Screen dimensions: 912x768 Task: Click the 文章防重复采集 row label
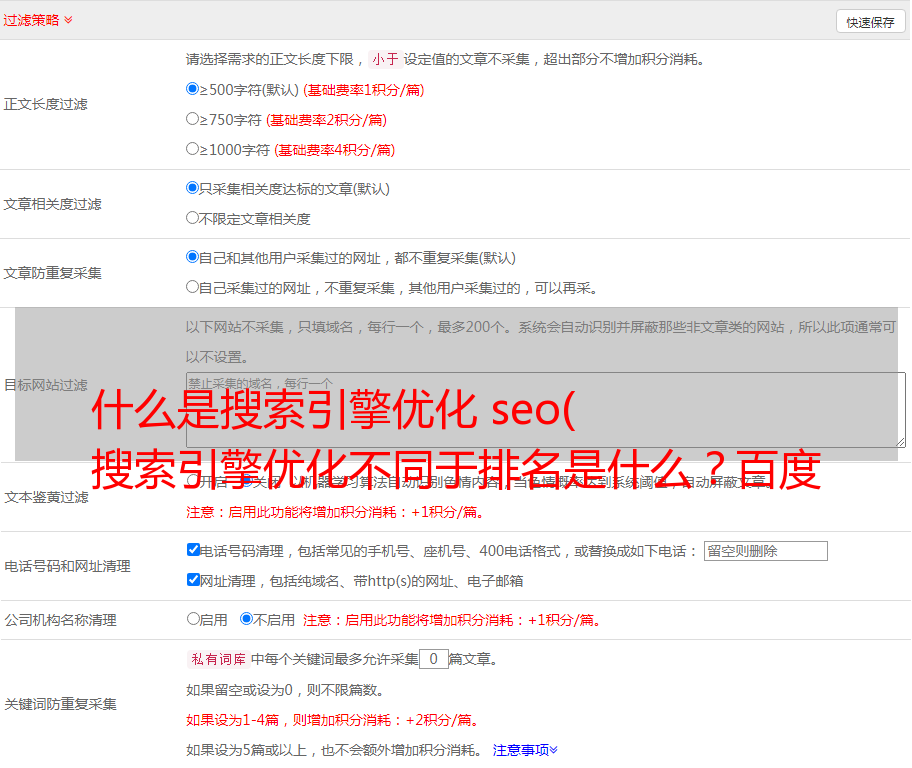click(52, 273)
